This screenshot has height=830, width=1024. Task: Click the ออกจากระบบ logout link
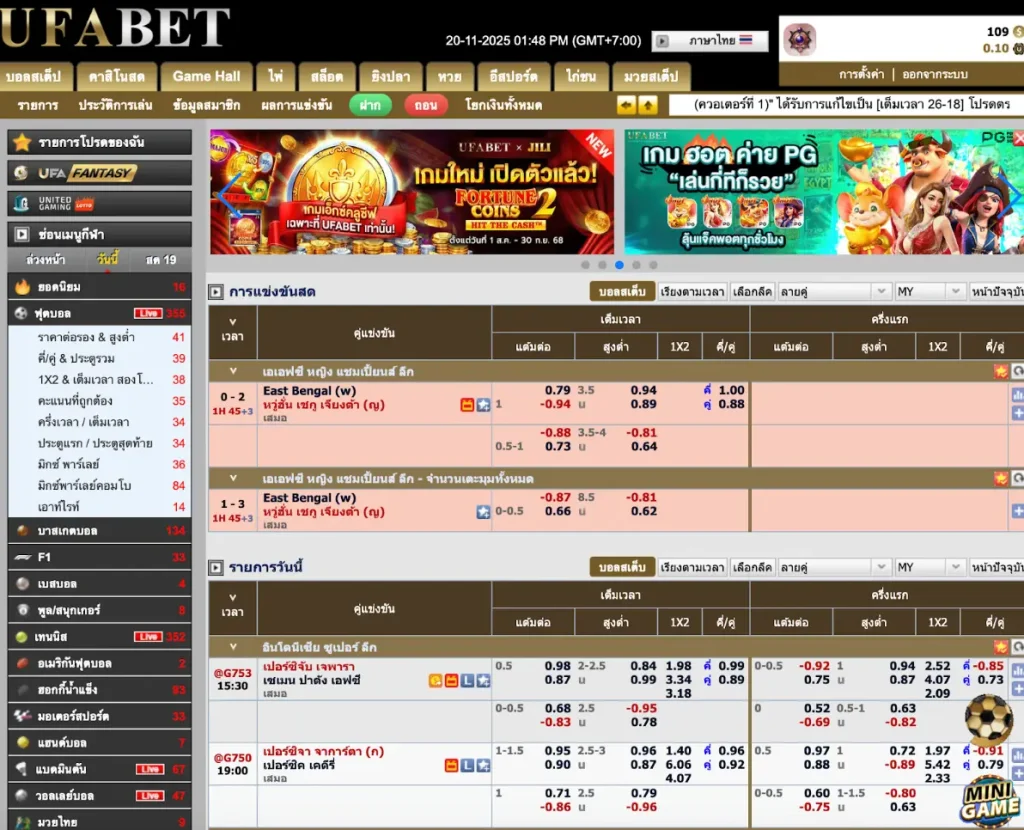tap(934, 75)
